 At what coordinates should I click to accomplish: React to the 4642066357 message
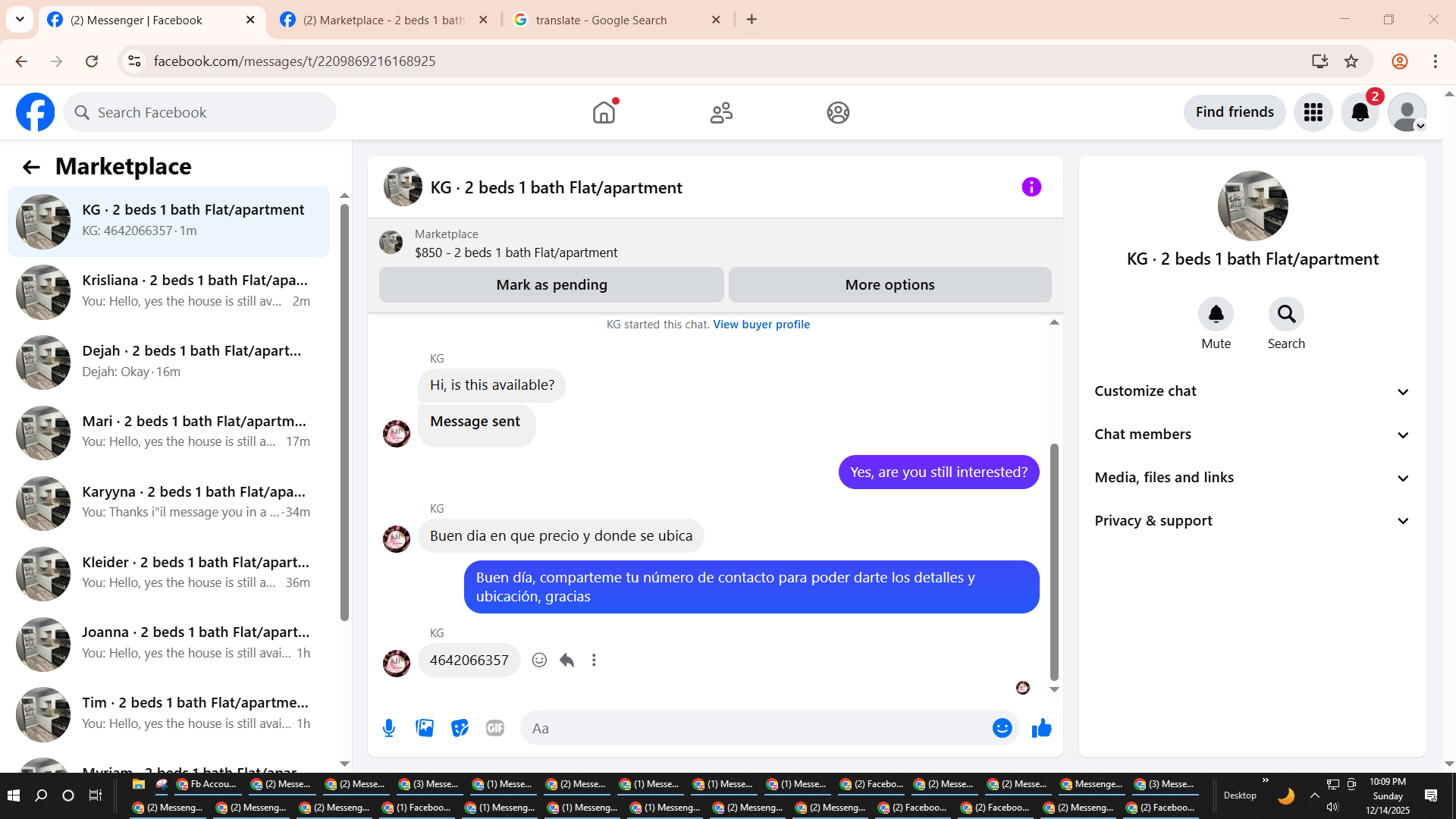point(539,660)
